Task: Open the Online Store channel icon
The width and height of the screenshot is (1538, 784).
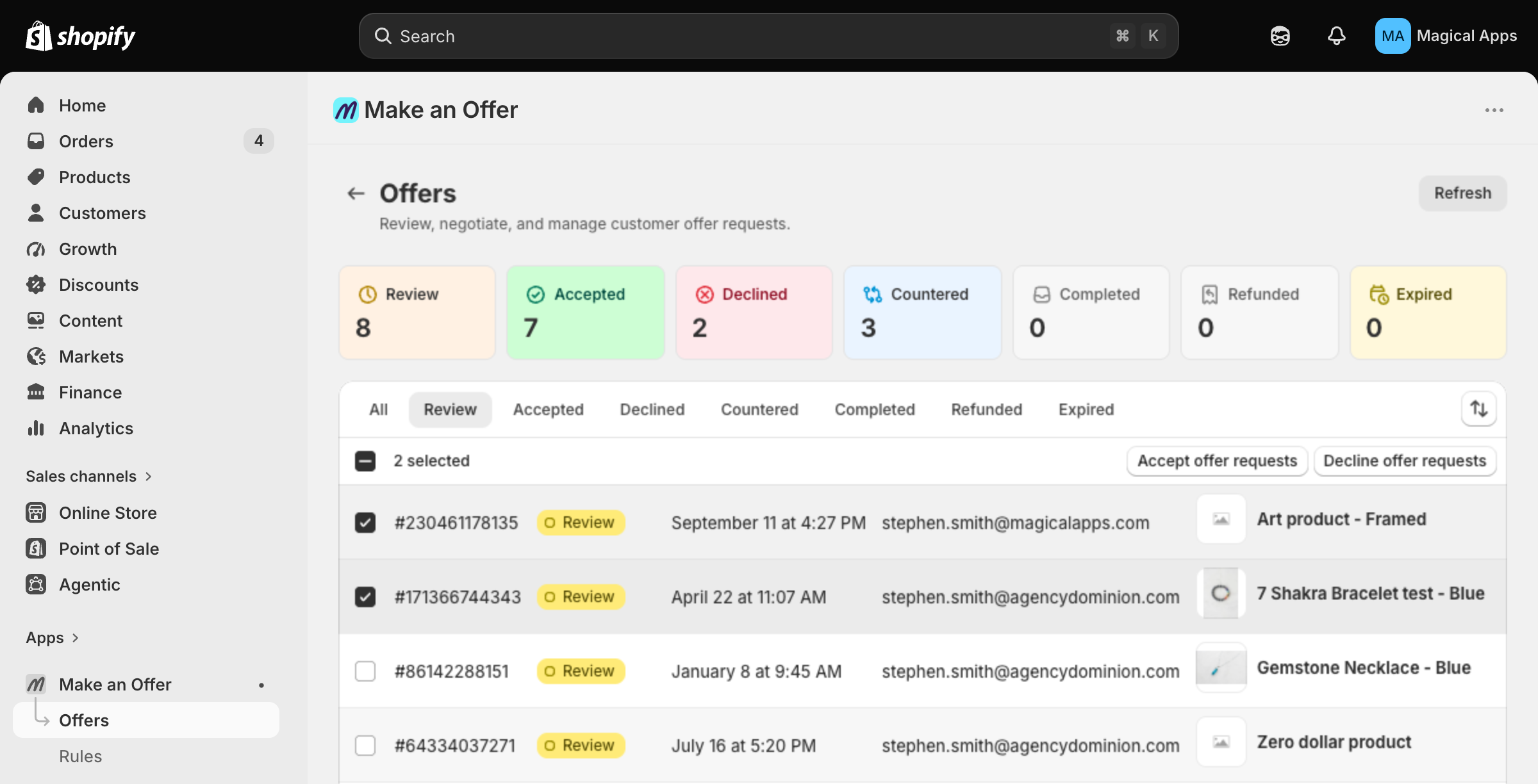Action: (x=36, y=512)
